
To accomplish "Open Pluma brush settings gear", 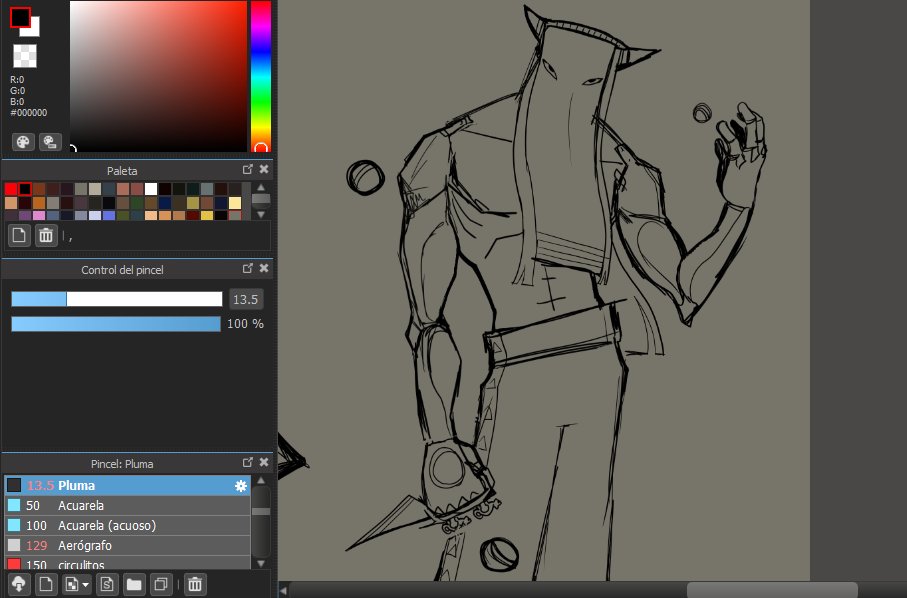I will click(x=241, y=486).
